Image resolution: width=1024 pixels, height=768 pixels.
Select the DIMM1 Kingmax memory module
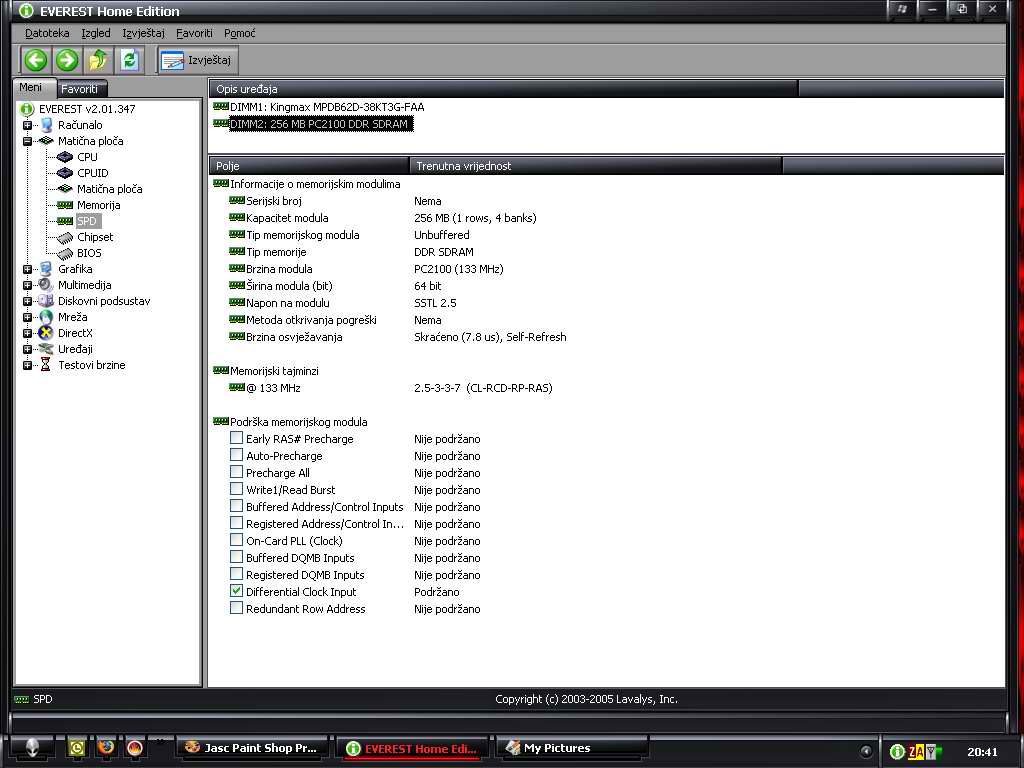(x=326, y=106)
